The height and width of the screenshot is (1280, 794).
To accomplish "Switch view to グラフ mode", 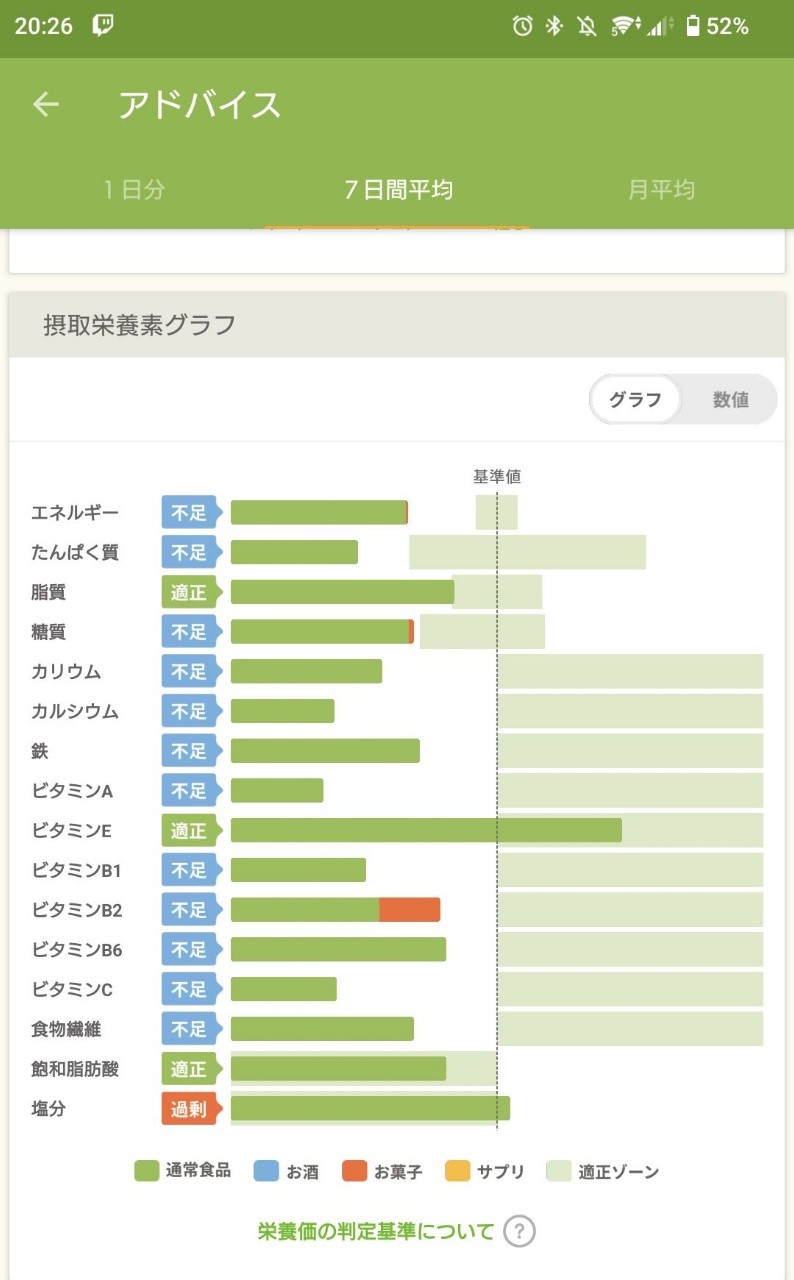I will point(636,400).
